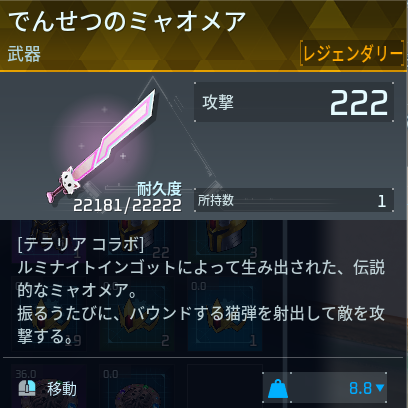Select the bottom slot labeled 36.0
Screen dimensions: 408x408
(x=49, y=386)
